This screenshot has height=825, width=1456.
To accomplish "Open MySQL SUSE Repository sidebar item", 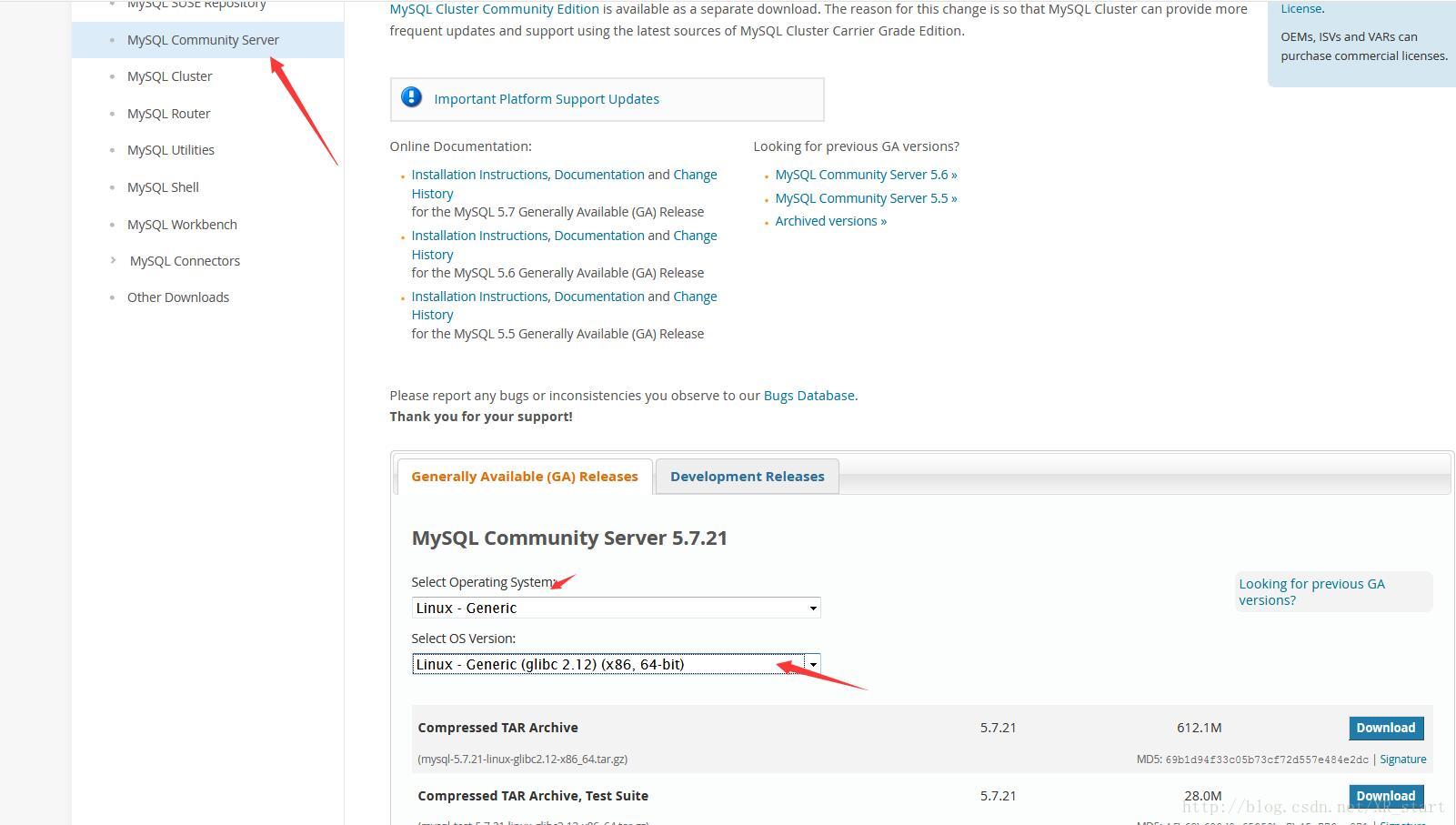I will (x=196, y=5).
